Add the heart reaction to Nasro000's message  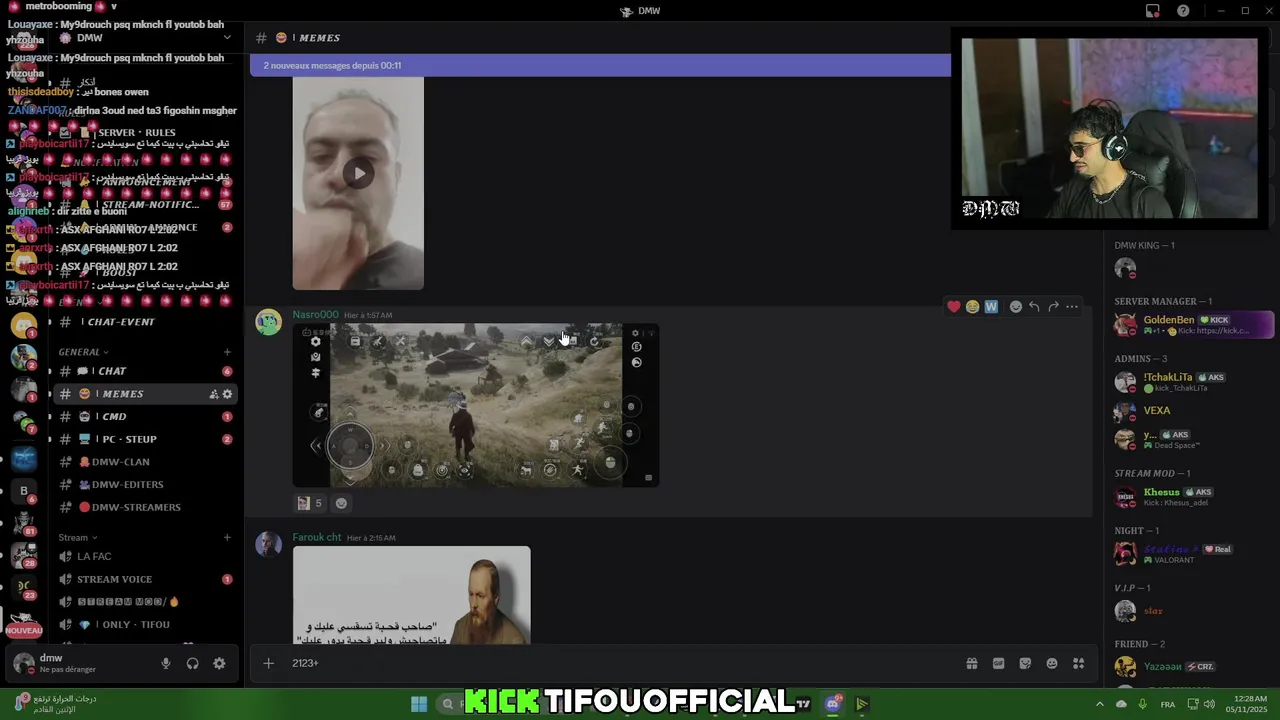coord(954,307)
